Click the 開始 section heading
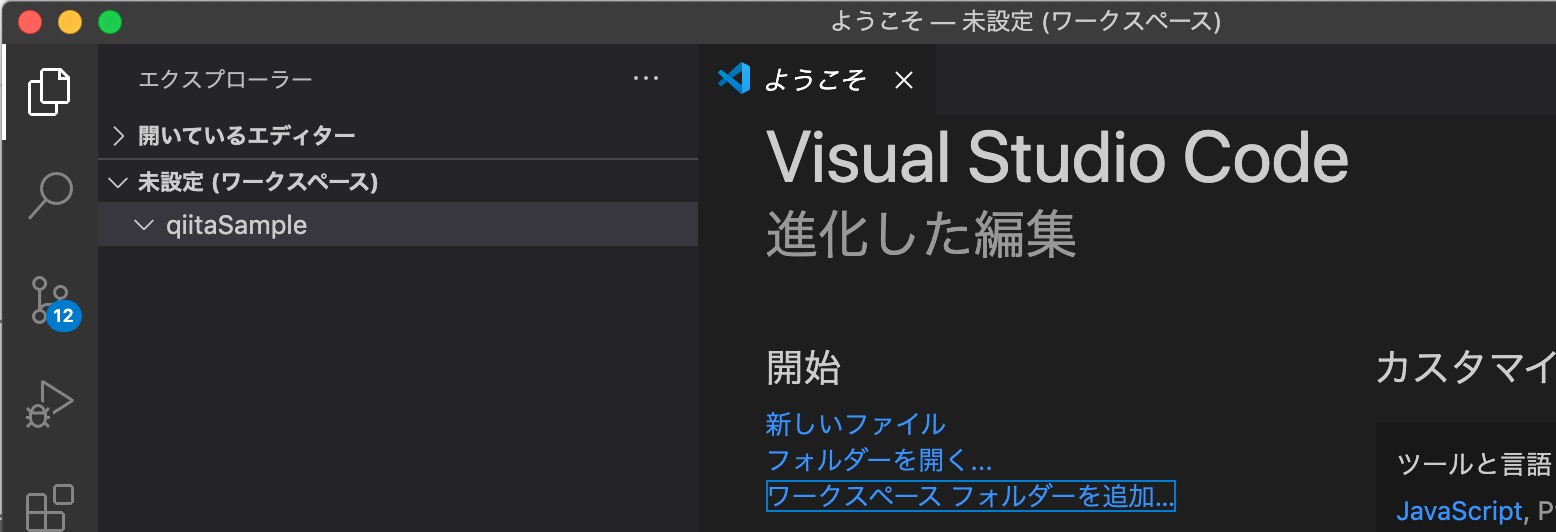This screenshot has height=532, width=1556. (803, 368)
